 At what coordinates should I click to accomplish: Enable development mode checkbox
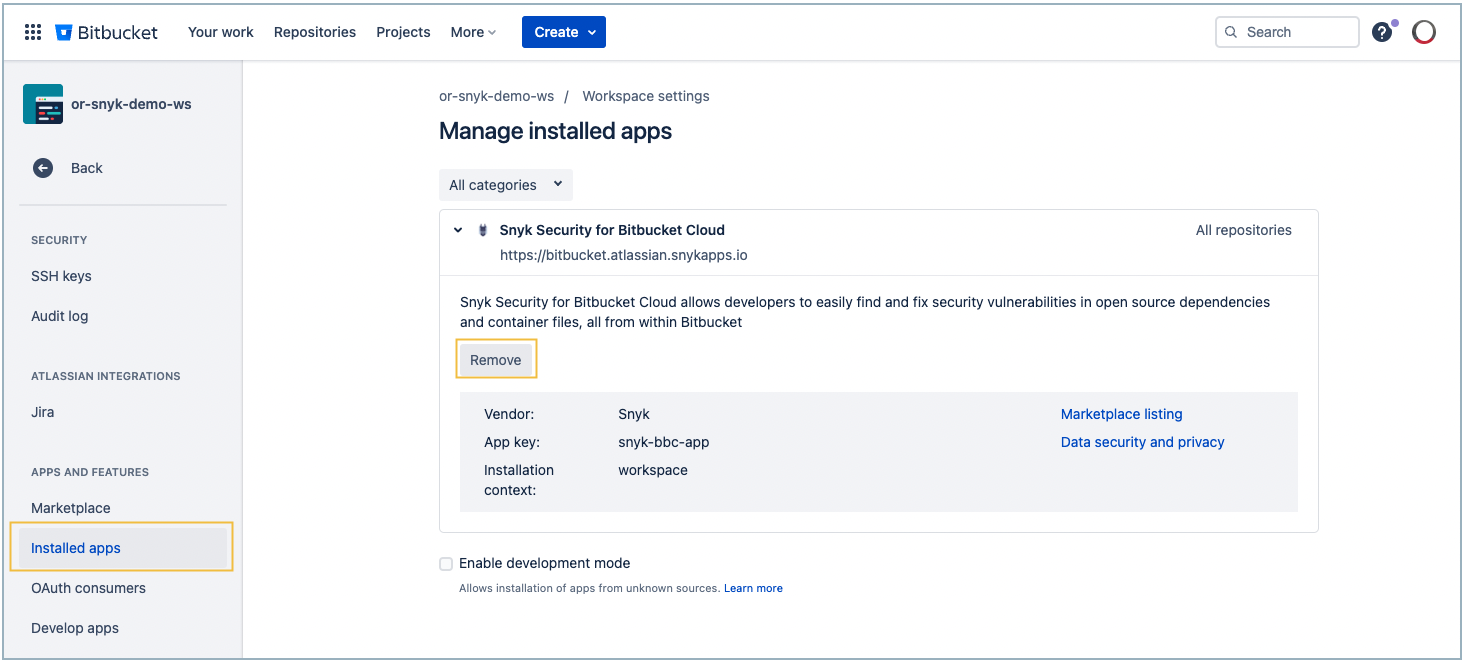coord(446,564)
